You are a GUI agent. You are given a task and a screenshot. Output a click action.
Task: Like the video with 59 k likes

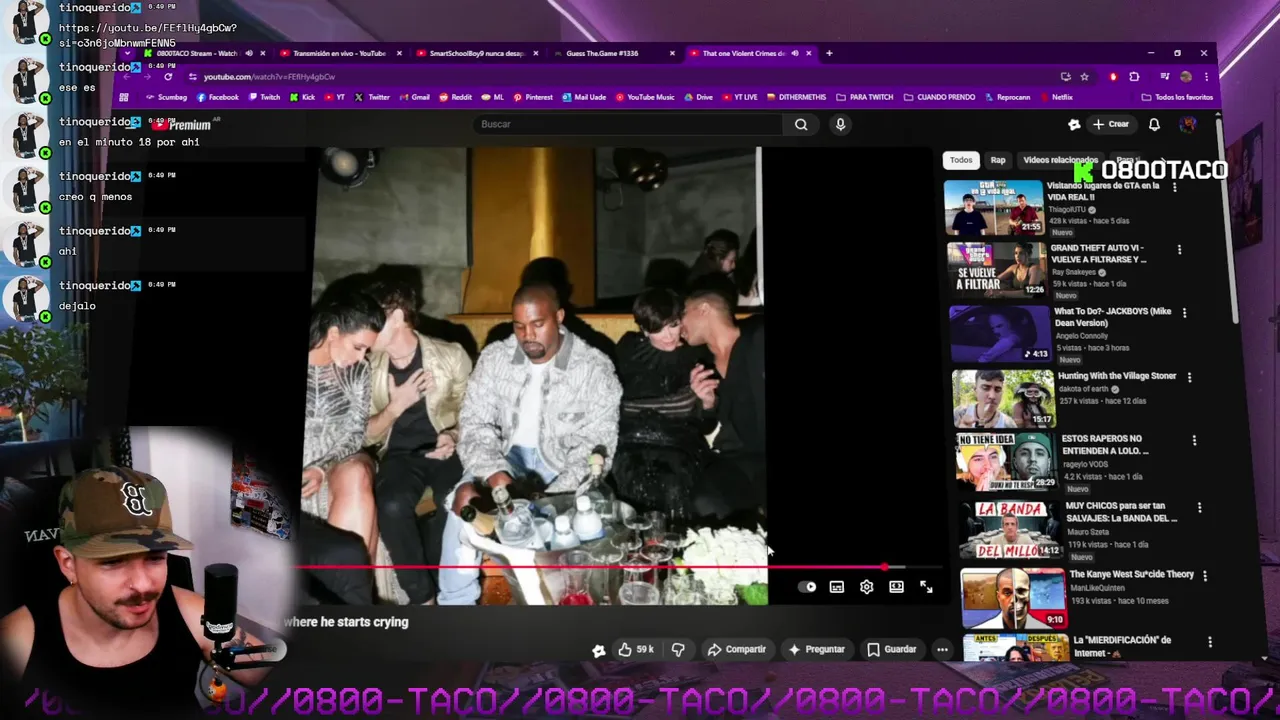[635, 649]
